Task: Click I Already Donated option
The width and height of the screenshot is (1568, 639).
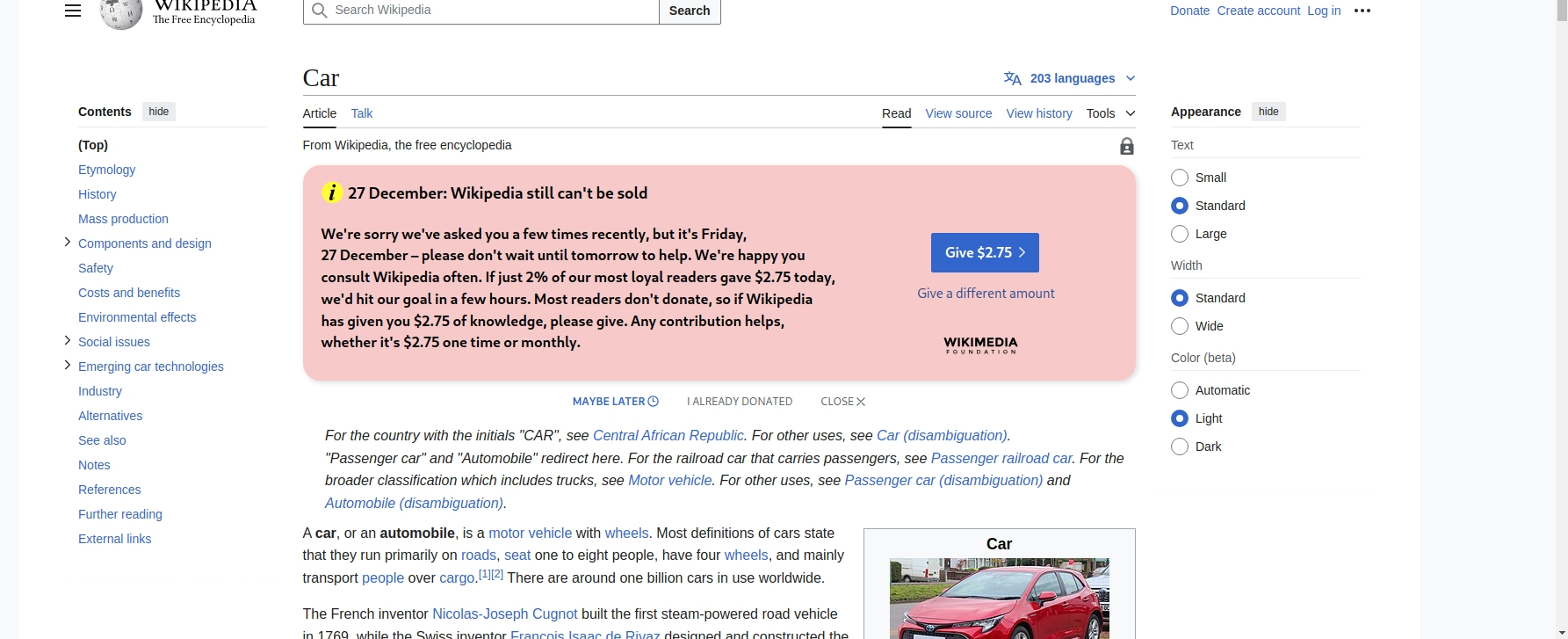Action: tap(740, 402)
